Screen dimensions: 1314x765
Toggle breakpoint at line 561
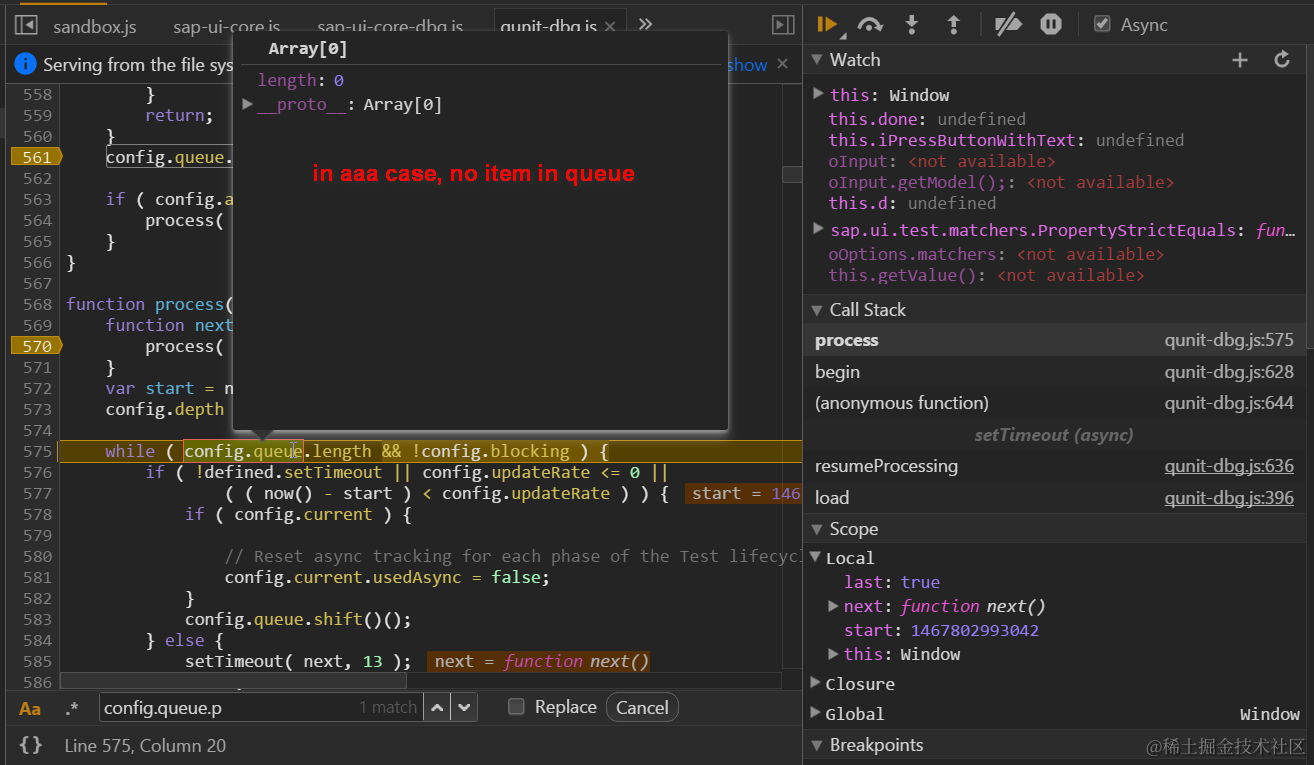coord(36,157)
